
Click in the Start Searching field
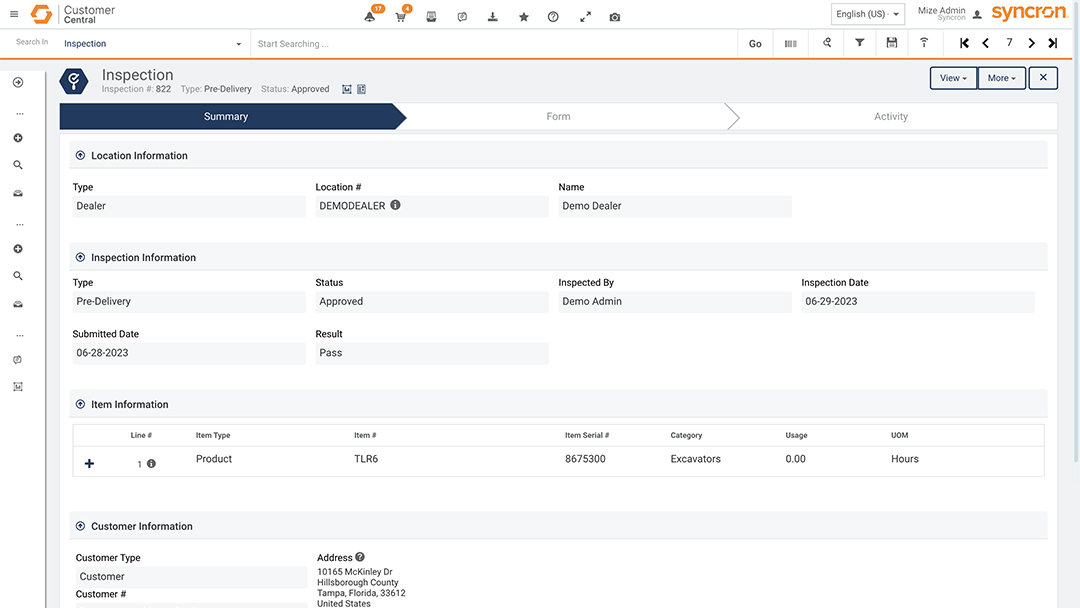[492, 43]
